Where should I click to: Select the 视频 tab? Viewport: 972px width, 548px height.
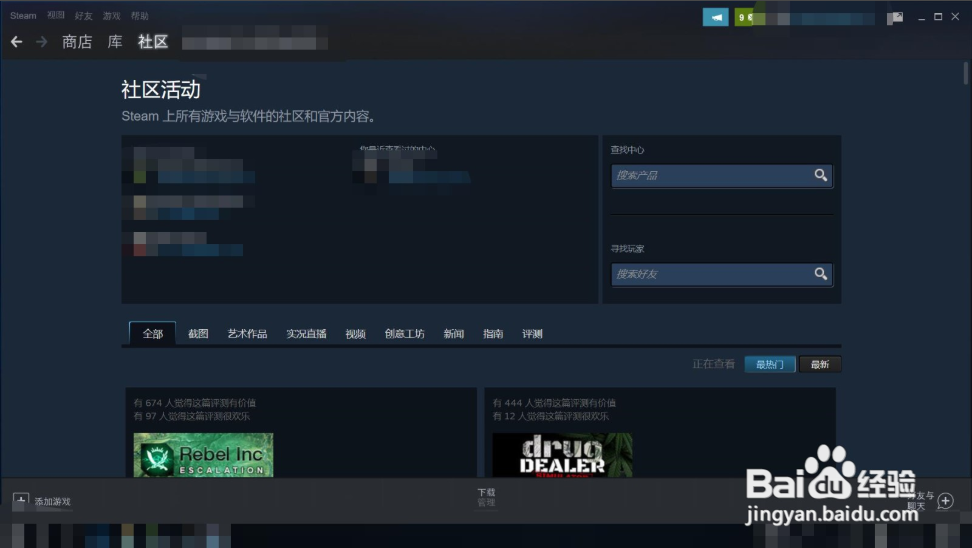click(355, 334)
